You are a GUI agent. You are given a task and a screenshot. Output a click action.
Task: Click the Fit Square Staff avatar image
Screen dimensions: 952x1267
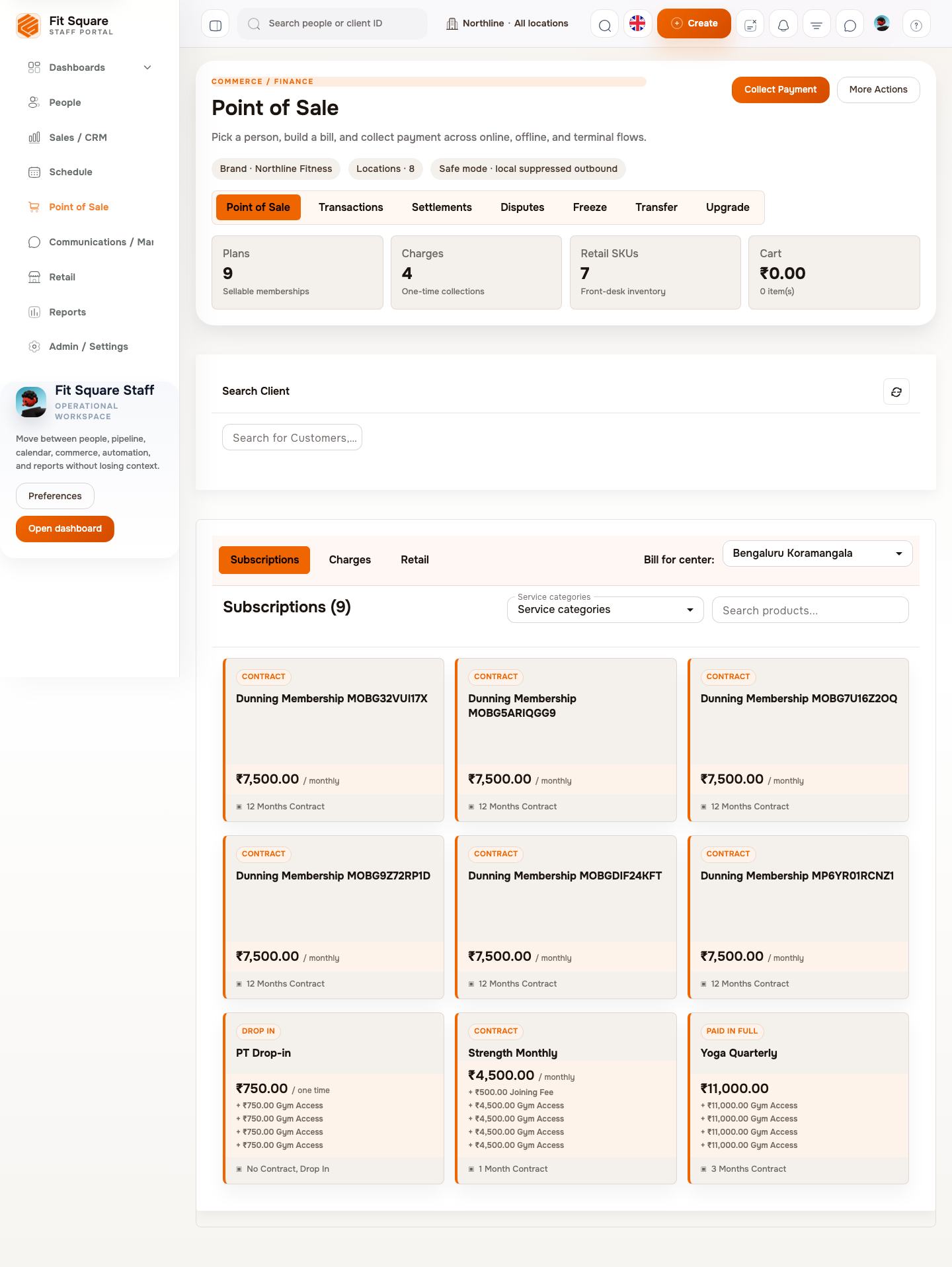click(31, 402)
